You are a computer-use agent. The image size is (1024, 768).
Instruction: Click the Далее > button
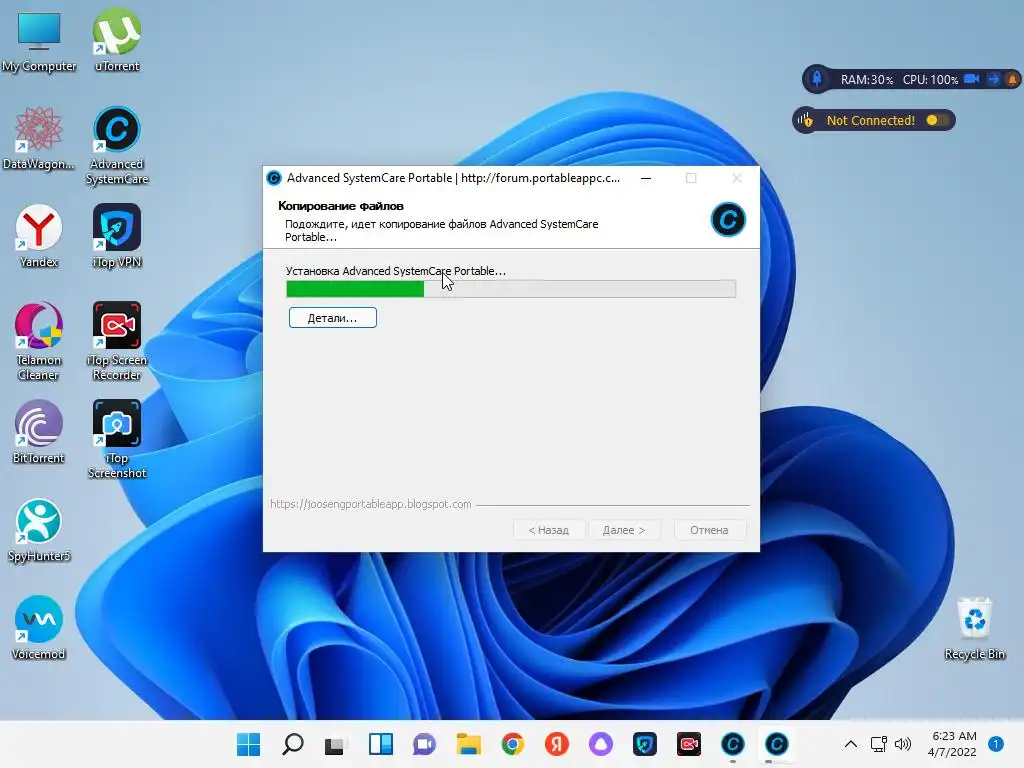click(624, 530)
